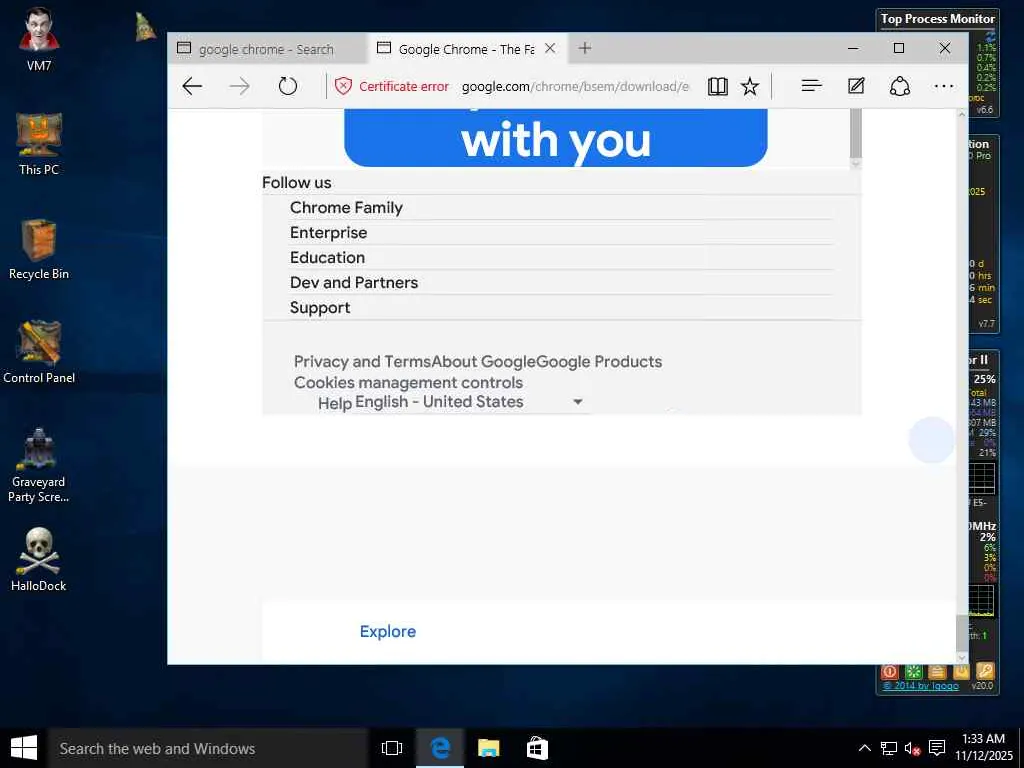Open Cookies management controls
The height and width of the screenshot is (768, 1024).
click(x=408, y=382)
